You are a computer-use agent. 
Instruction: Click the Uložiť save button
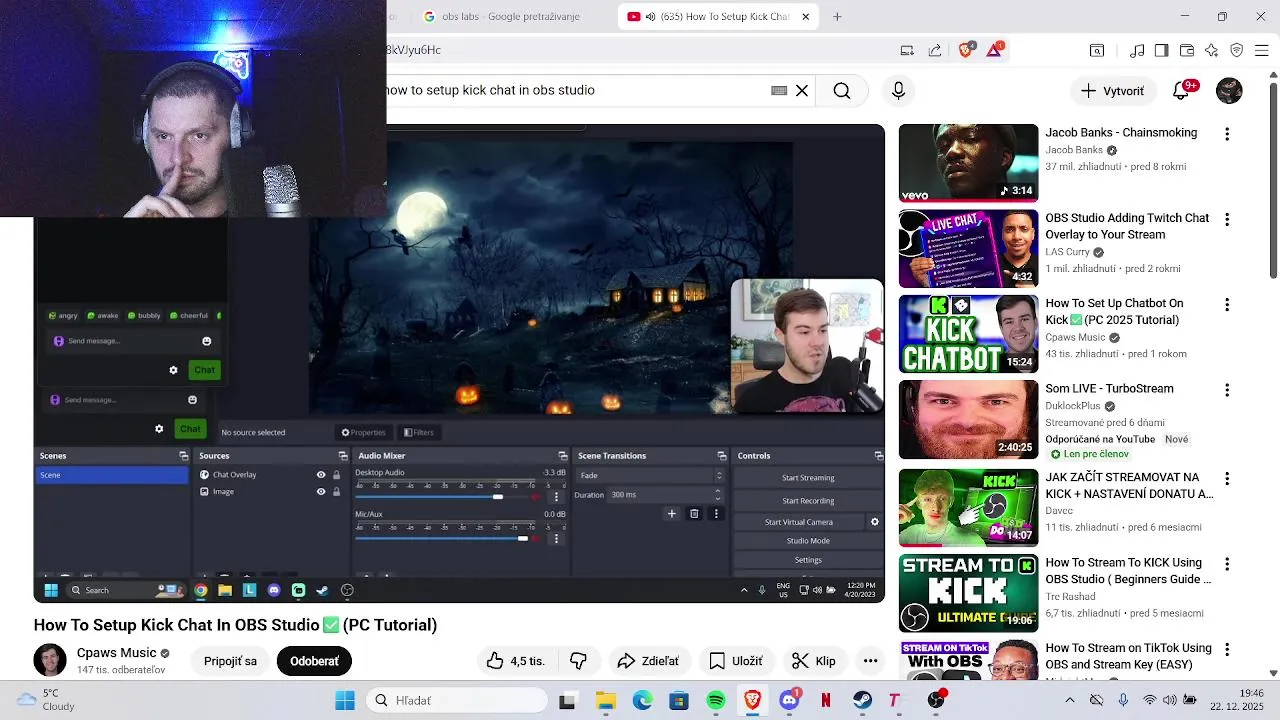[x=736, y=661]
